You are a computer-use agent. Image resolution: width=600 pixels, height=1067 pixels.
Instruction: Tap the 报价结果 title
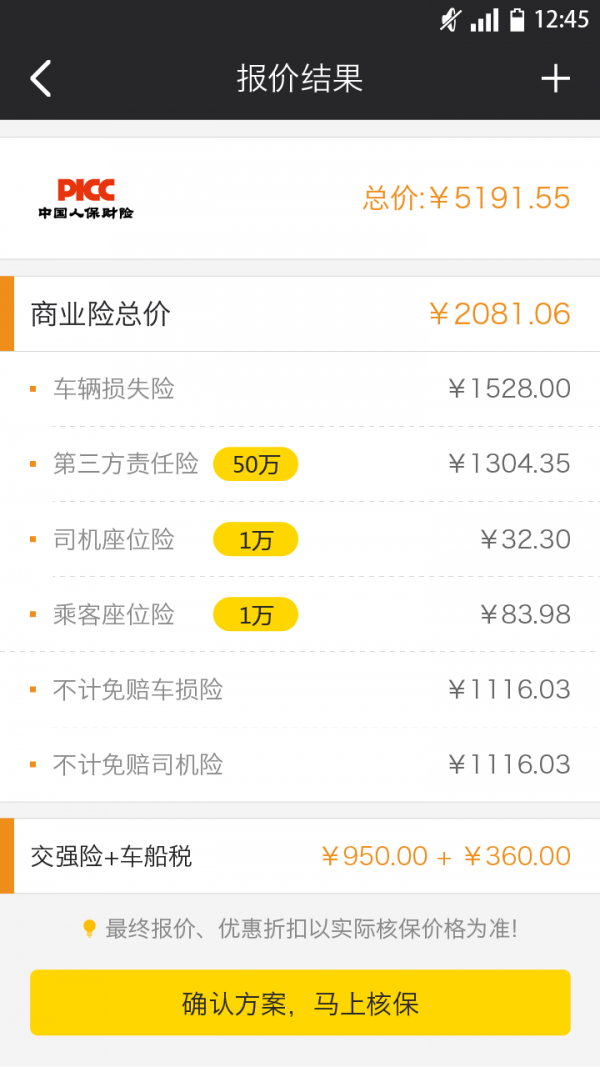(299, 78)
